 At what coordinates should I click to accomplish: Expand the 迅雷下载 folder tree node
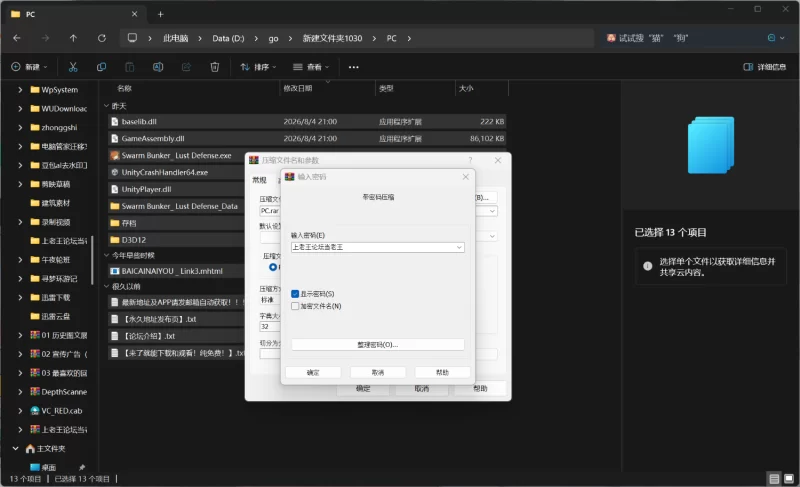pos(20,297)
